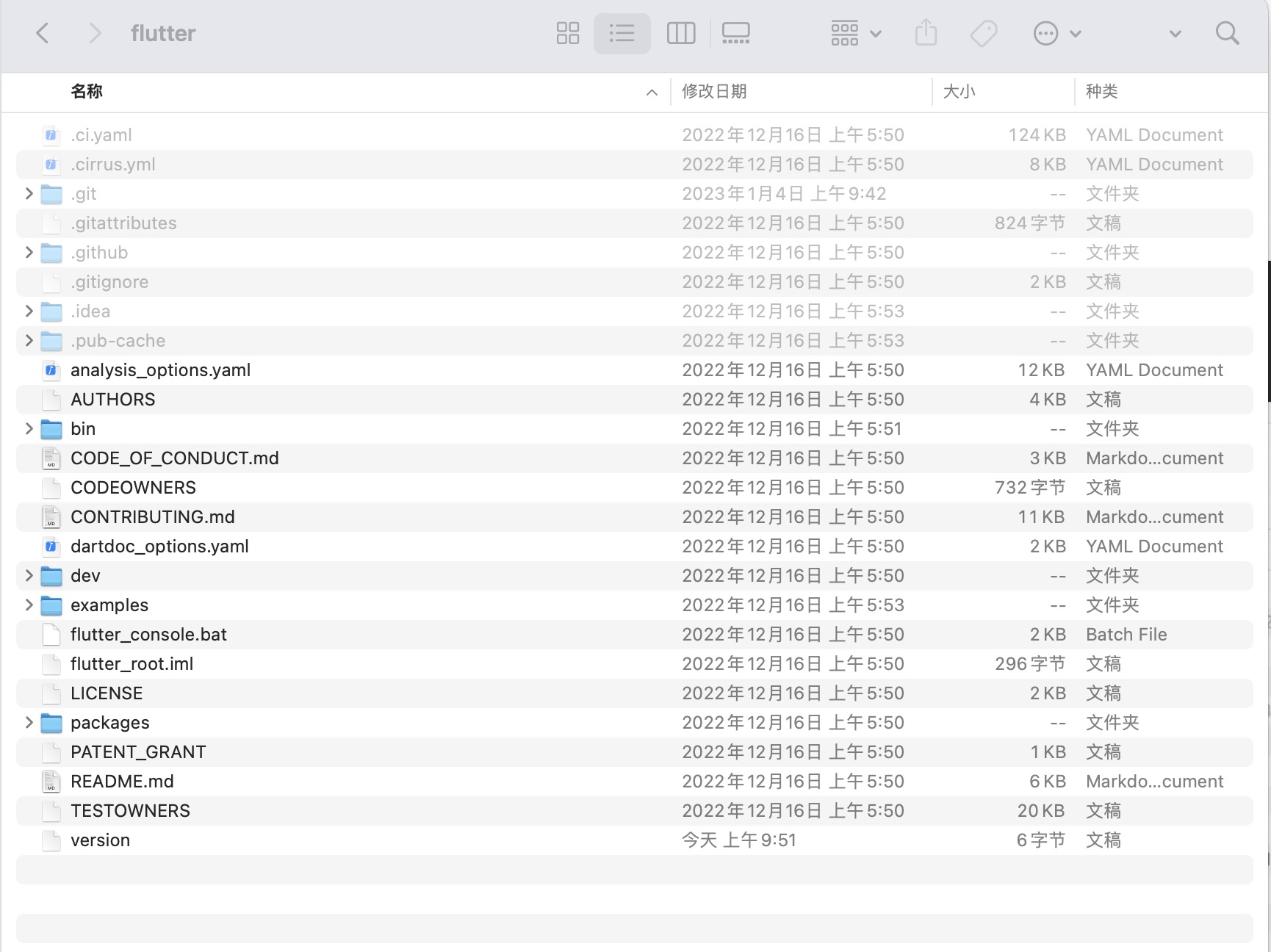Select the TESTOWNERS file name

click(130, 811)
